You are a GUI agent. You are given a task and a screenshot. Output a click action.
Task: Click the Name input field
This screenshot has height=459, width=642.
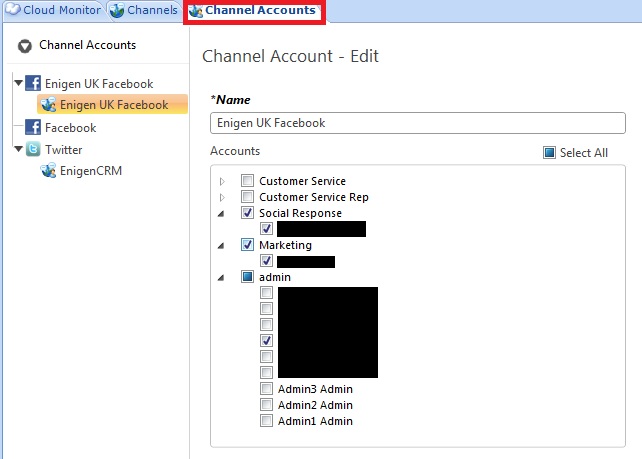point(418,123)
